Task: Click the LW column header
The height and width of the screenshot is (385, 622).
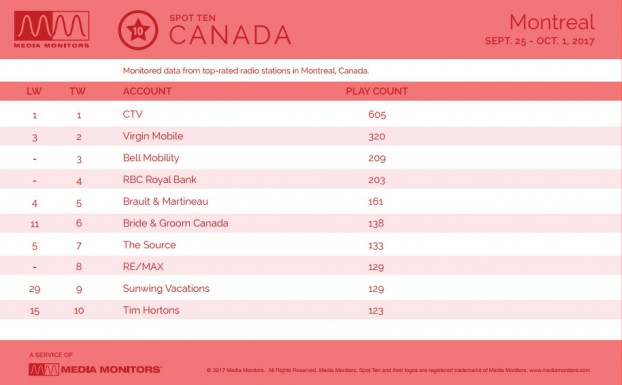Action: pos(34,91)
